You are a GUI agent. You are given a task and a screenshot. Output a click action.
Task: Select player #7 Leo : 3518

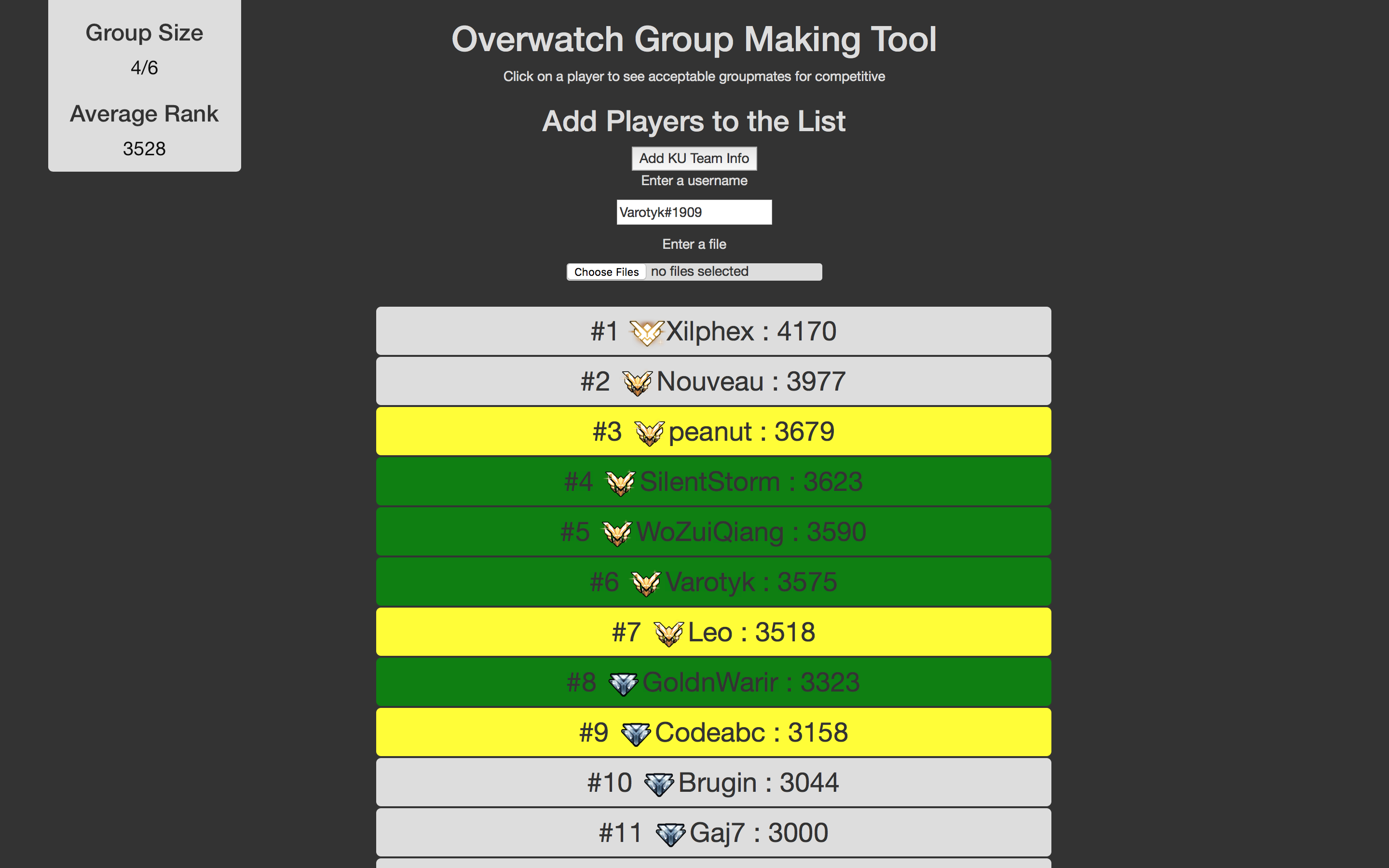click(x=713, y=632)
